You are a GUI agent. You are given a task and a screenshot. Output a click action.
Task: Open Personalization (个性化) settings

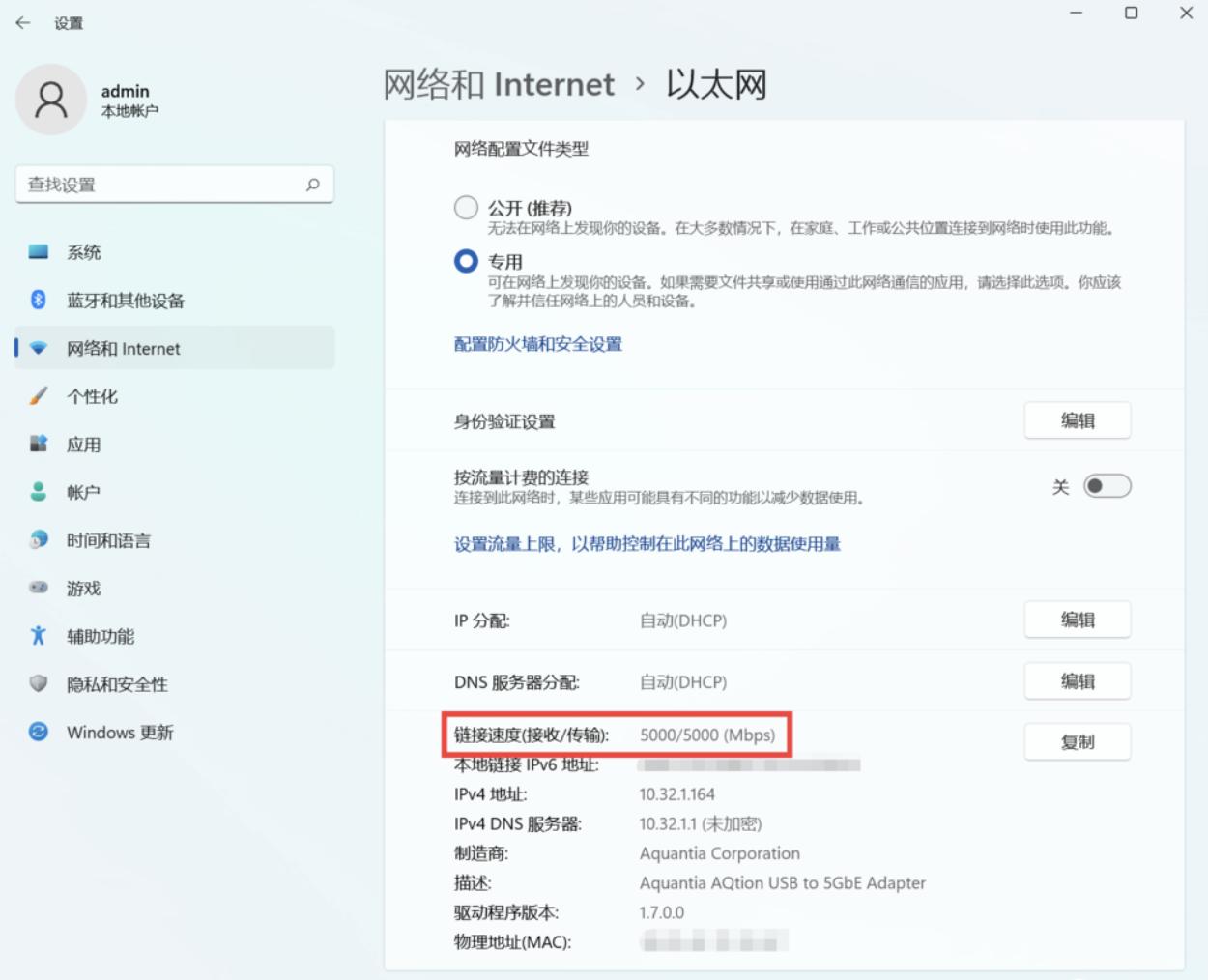39,396
